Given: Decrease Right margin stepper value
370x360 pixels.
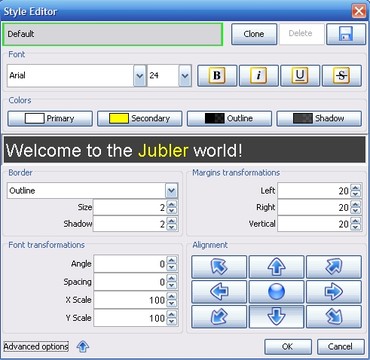Looking at the screenshot, I should [x=356, y=211].
